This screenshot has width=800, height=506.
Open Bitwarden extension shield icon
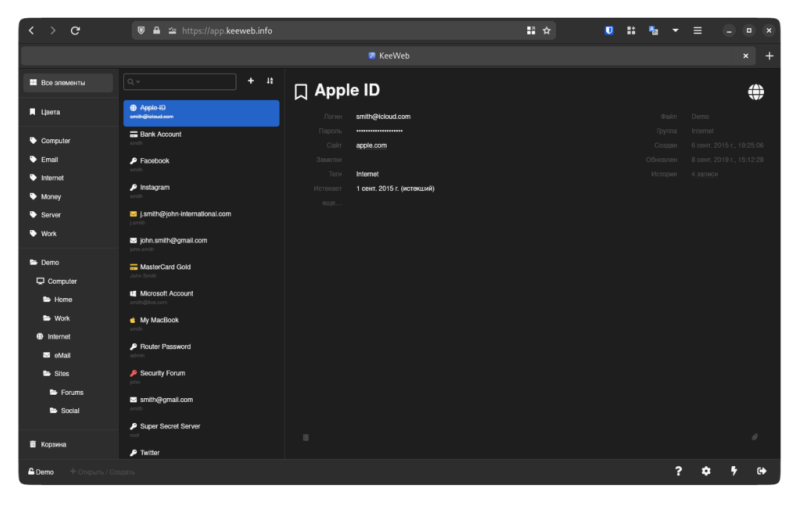(609, 31)
